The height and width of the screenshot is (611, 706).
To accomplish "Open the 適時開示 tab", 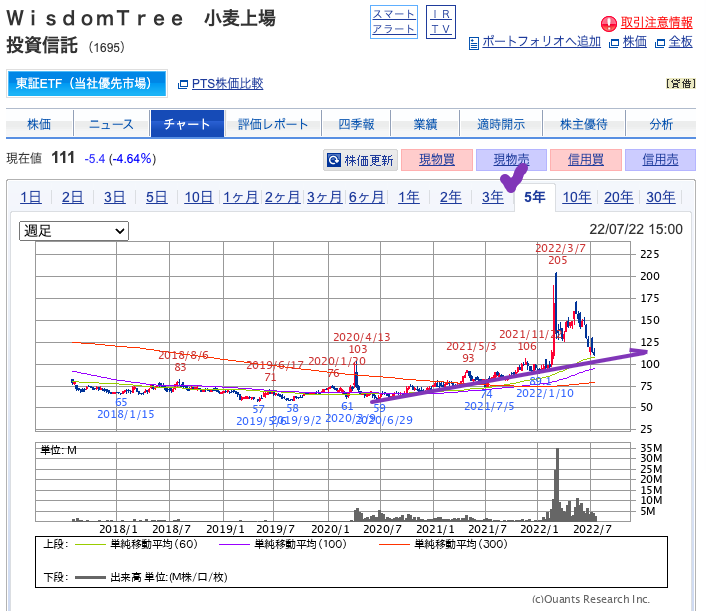I will [x=501, y=124].
